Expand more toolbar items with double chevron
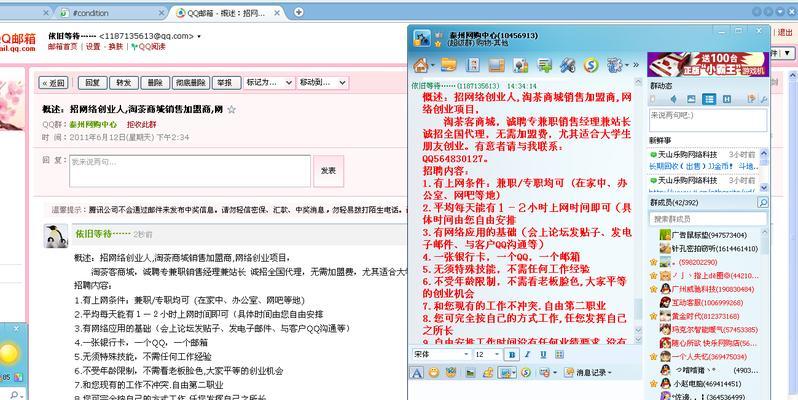 coord(636,65)
